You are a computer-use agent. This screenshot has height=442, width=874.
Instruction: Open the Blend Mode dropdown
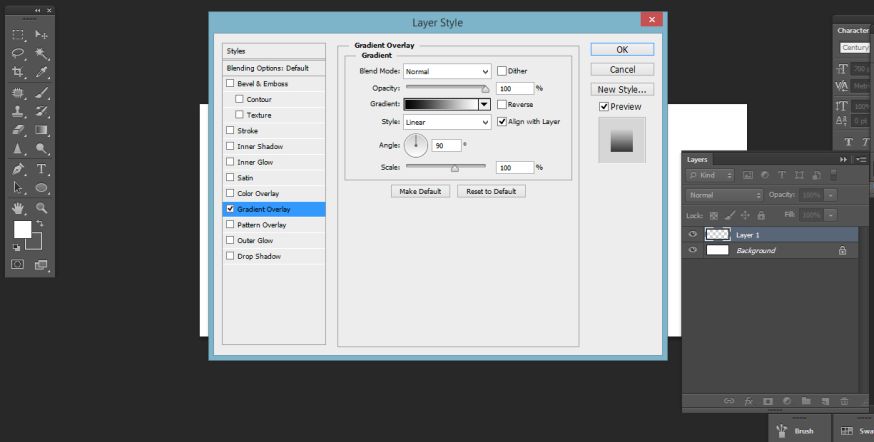[x=447, y=71]
